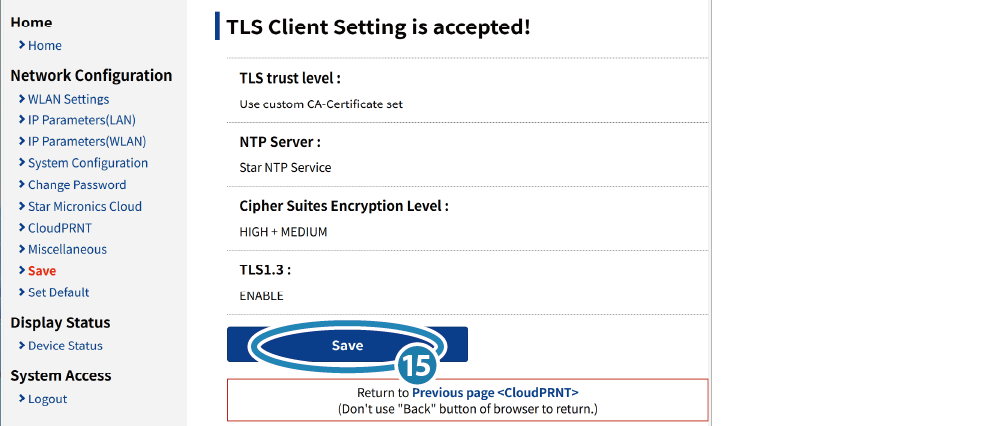Click the circled number 15 step marker
The width and height of the screenshot is (1000, 426).
click(x=418, y=365)
